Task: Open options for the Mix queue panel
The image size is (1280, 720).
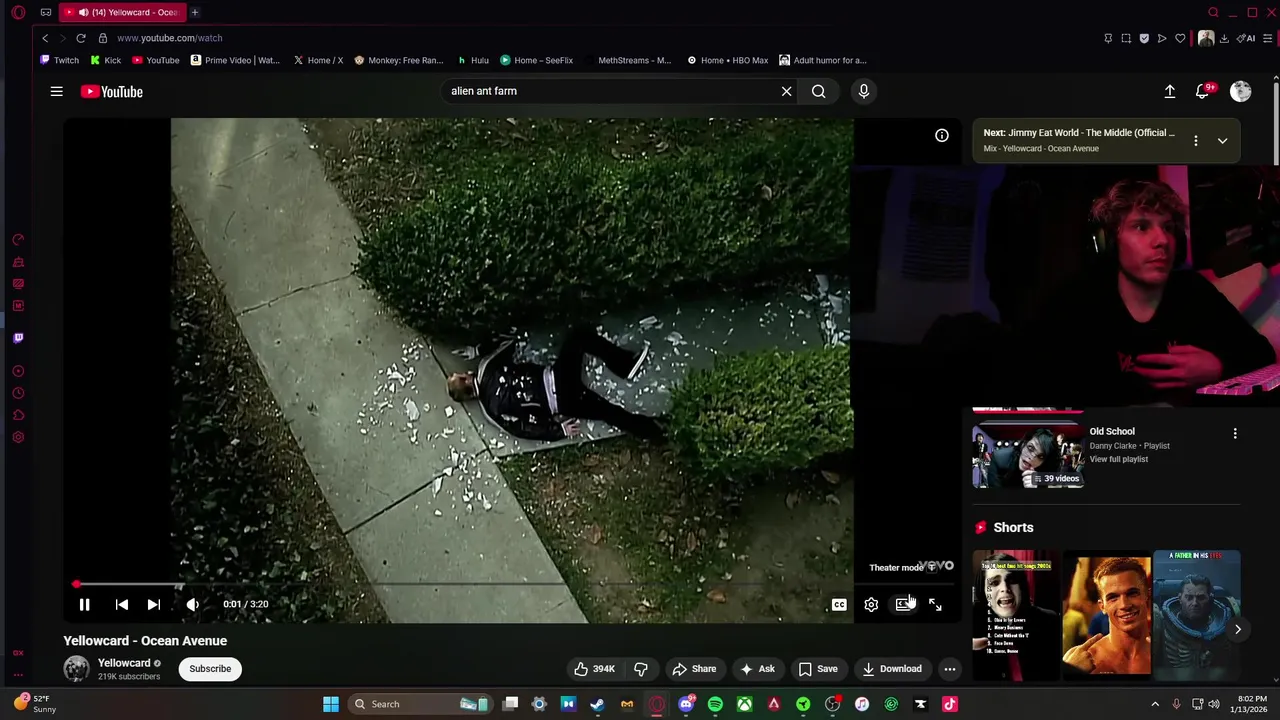Action: [x=1196, y=141]
